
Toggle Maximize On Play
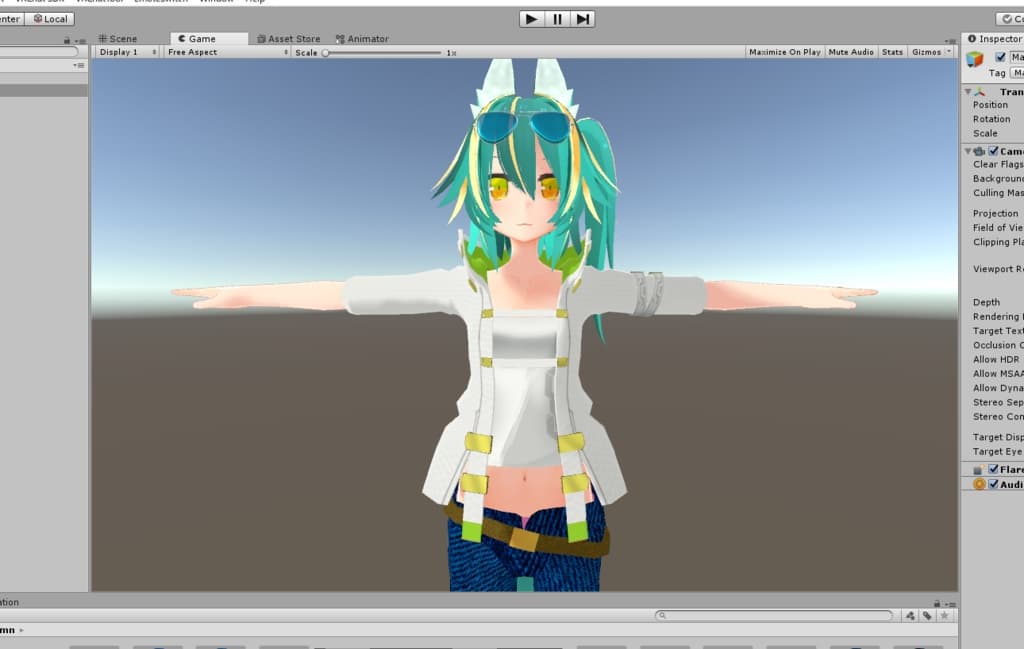click(784, 52)
